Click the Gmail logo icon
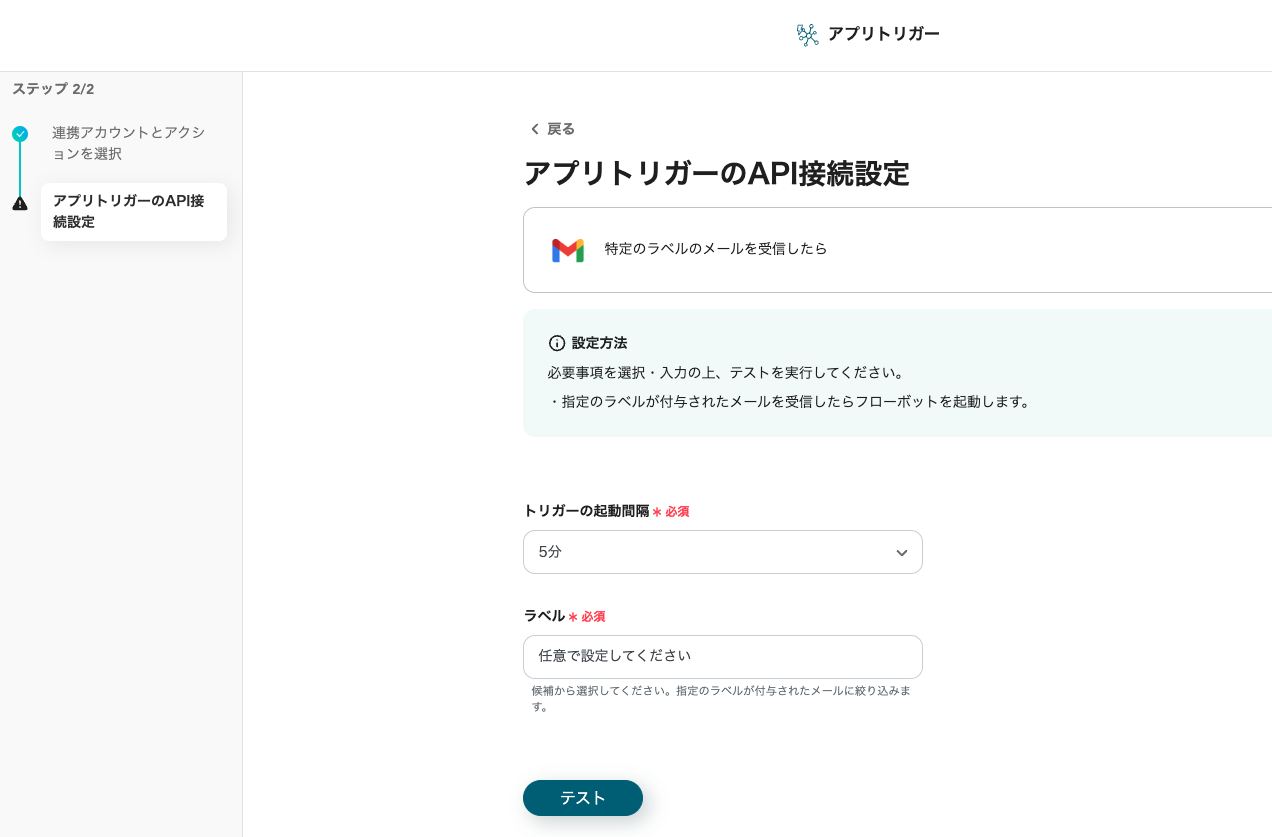This screenshot has height=837, width=1272. pos(567,250)
